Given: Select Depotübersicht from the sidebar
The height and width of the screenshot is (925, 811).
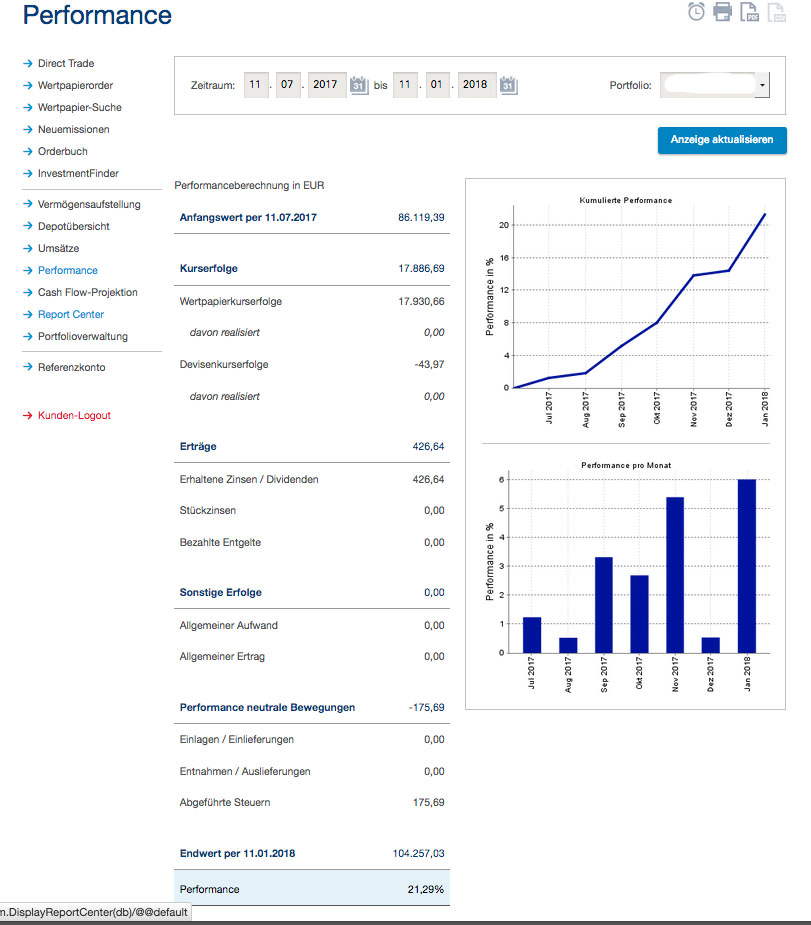Looking at the screenshot, I should click(74, 226).
